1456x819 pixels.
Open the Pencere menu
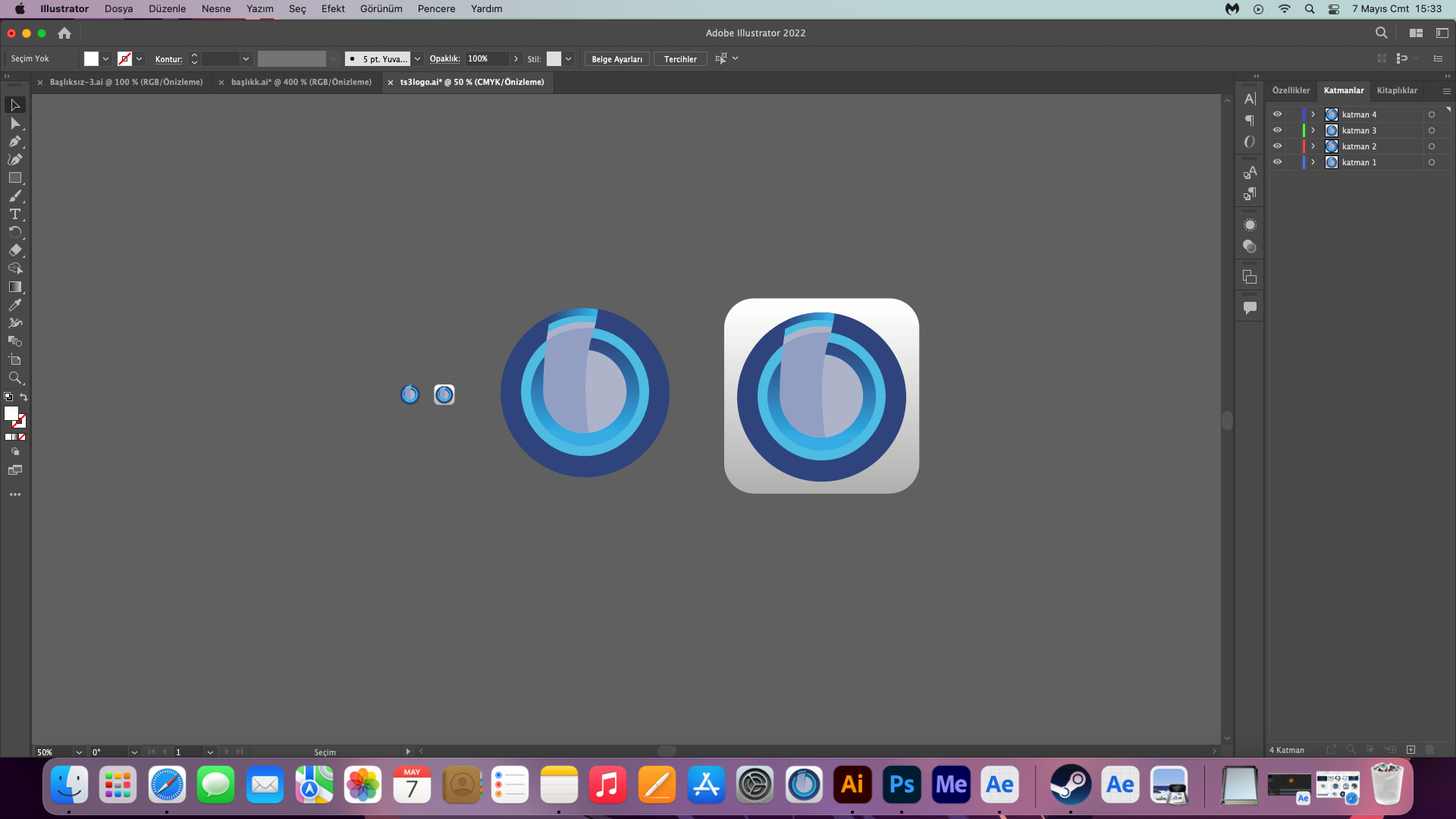pos(436,9)
